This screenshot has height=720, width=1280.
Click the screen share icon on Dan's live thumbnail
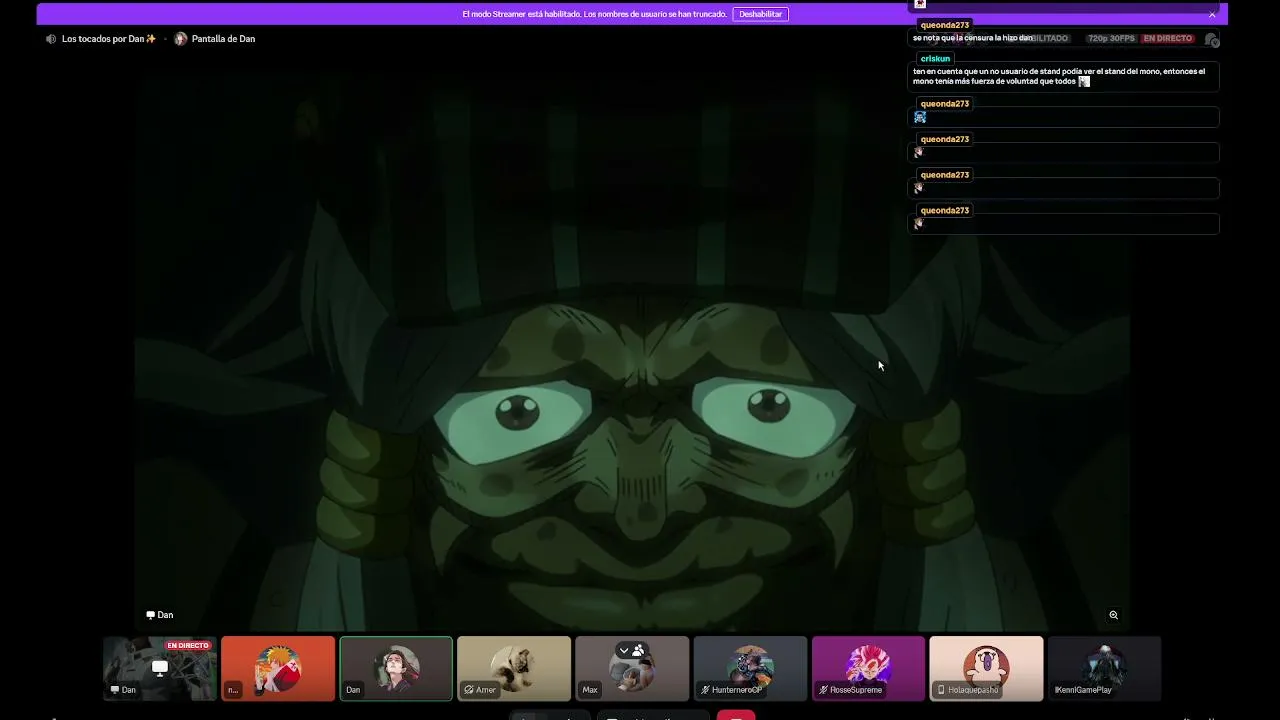pos(160,667)
